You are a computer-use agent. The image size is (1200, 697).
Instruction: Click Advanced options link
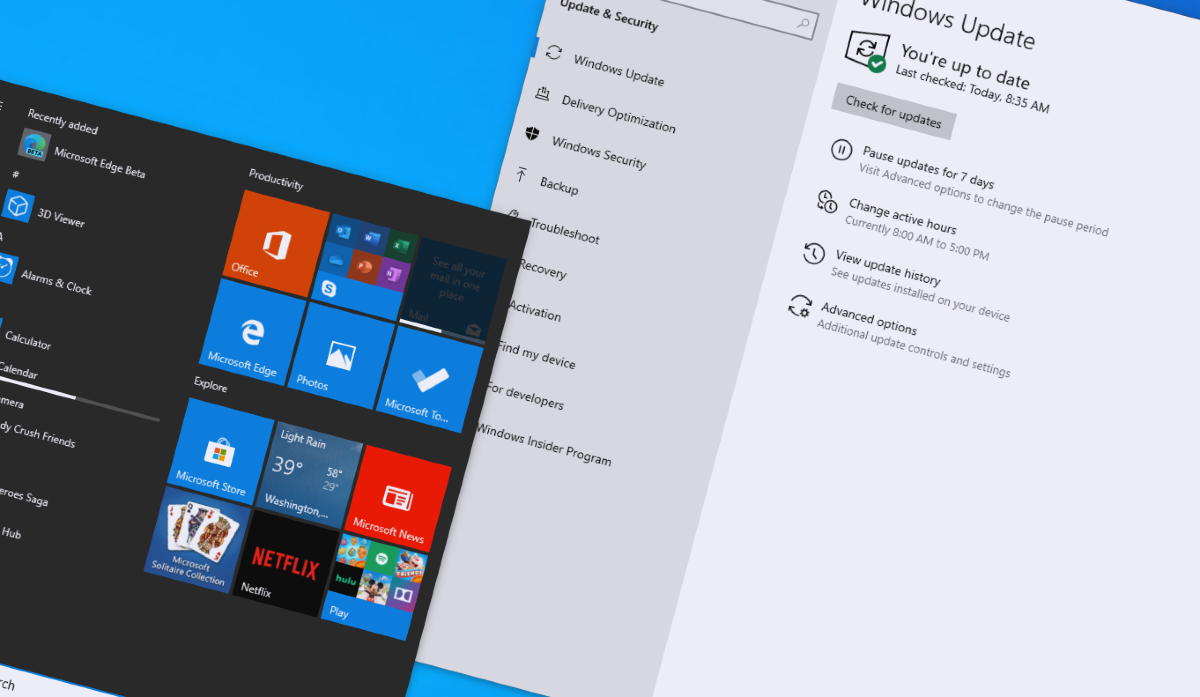869,317
